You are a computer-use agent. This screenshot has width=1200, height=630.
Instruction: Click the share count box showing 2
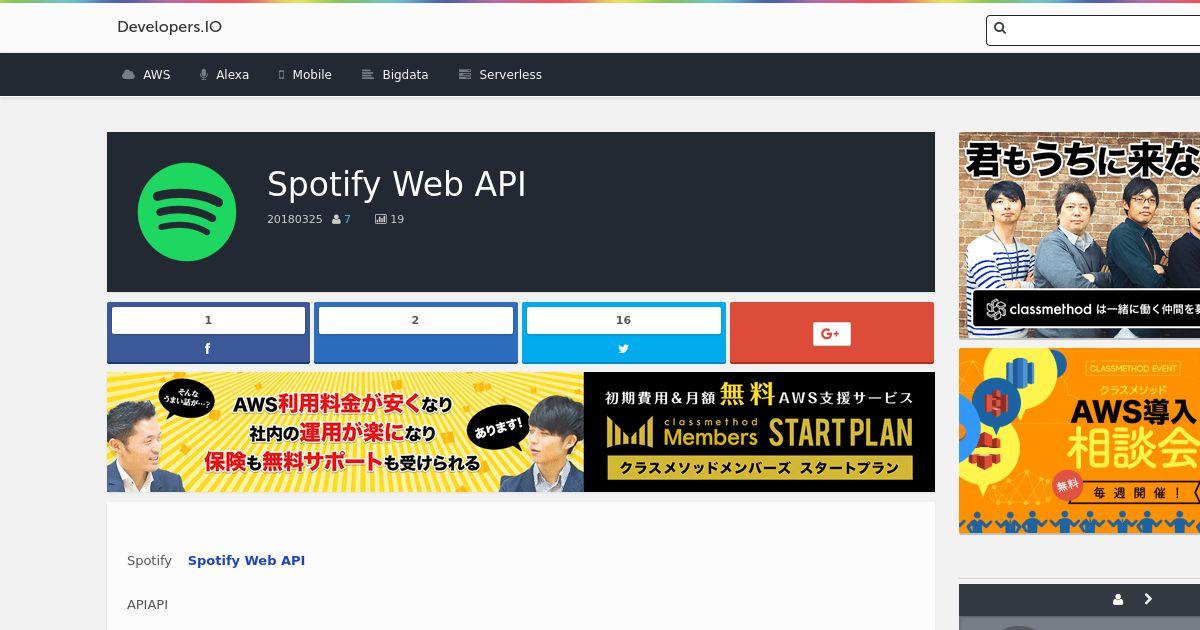click(x=415, y=320)
